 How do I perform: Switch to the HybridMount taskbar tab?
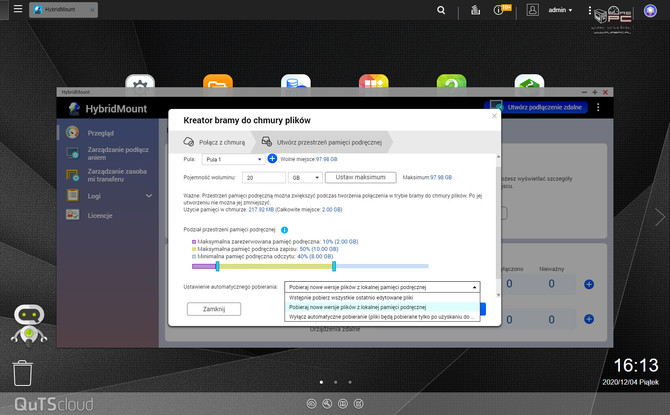coord(63,9)
